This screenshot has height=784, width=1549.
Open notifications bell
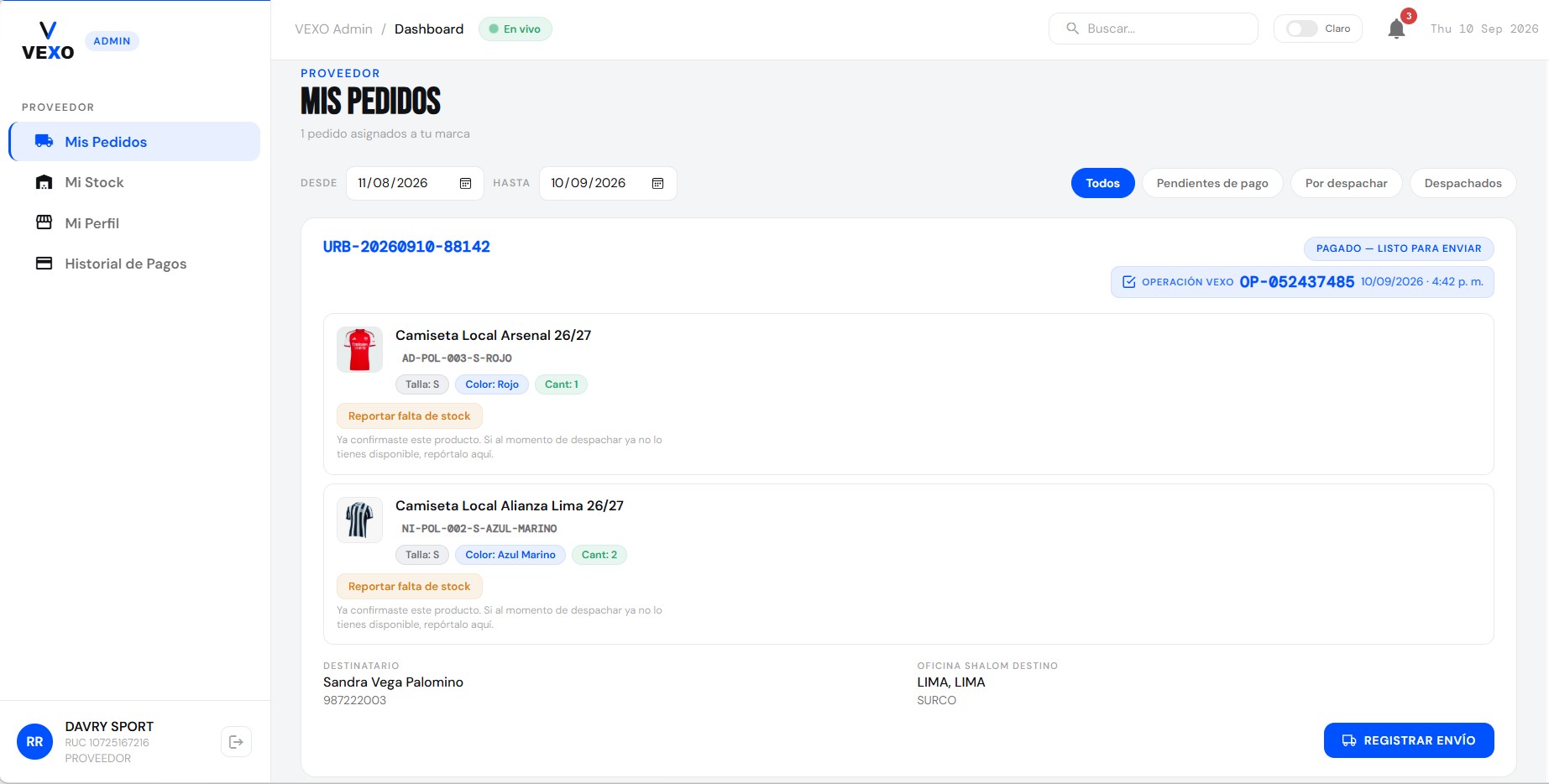(x=1396, y=29)
